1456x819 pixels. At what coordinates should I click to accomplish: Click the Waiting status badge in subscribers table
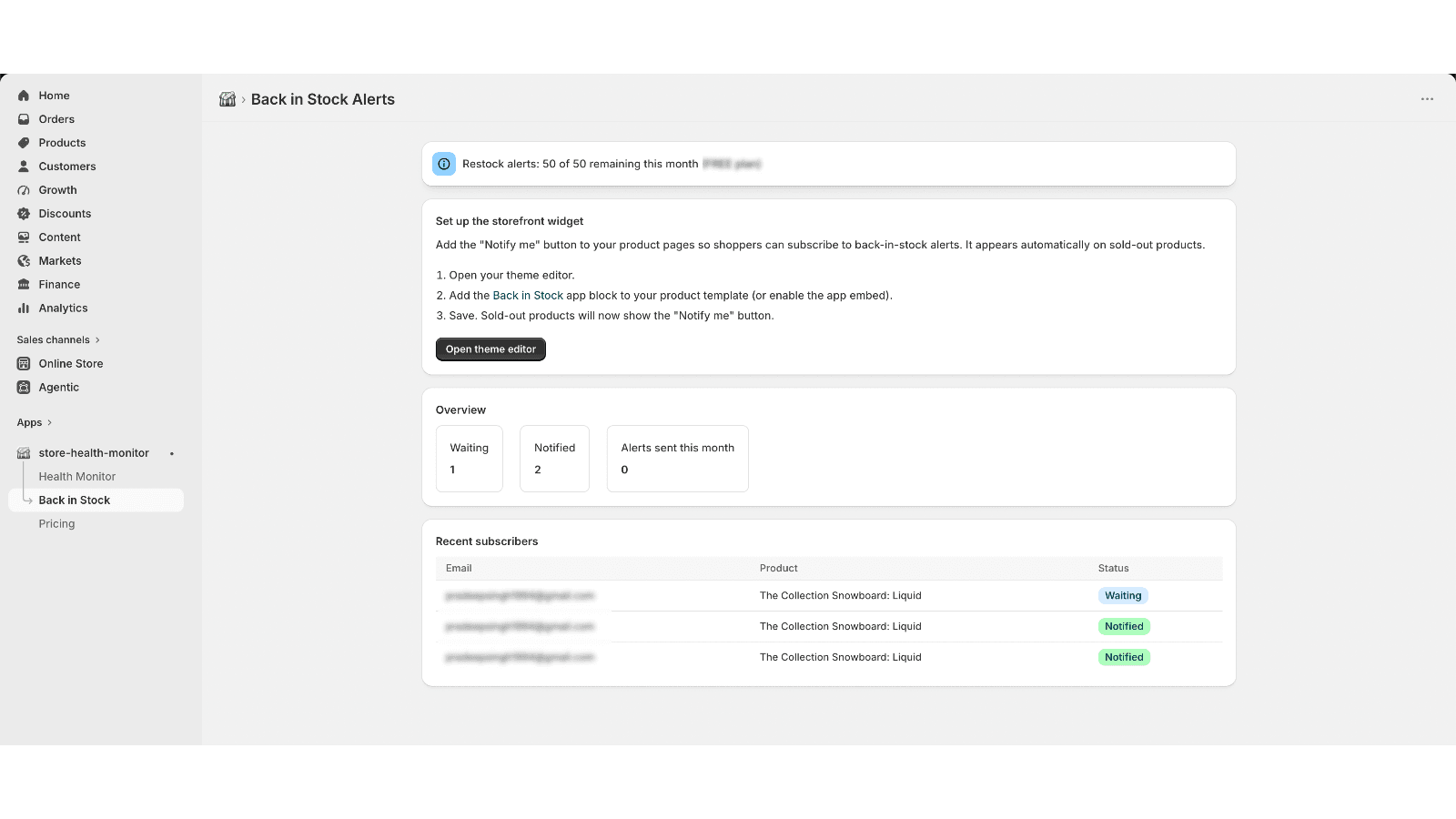(1123, 596)
